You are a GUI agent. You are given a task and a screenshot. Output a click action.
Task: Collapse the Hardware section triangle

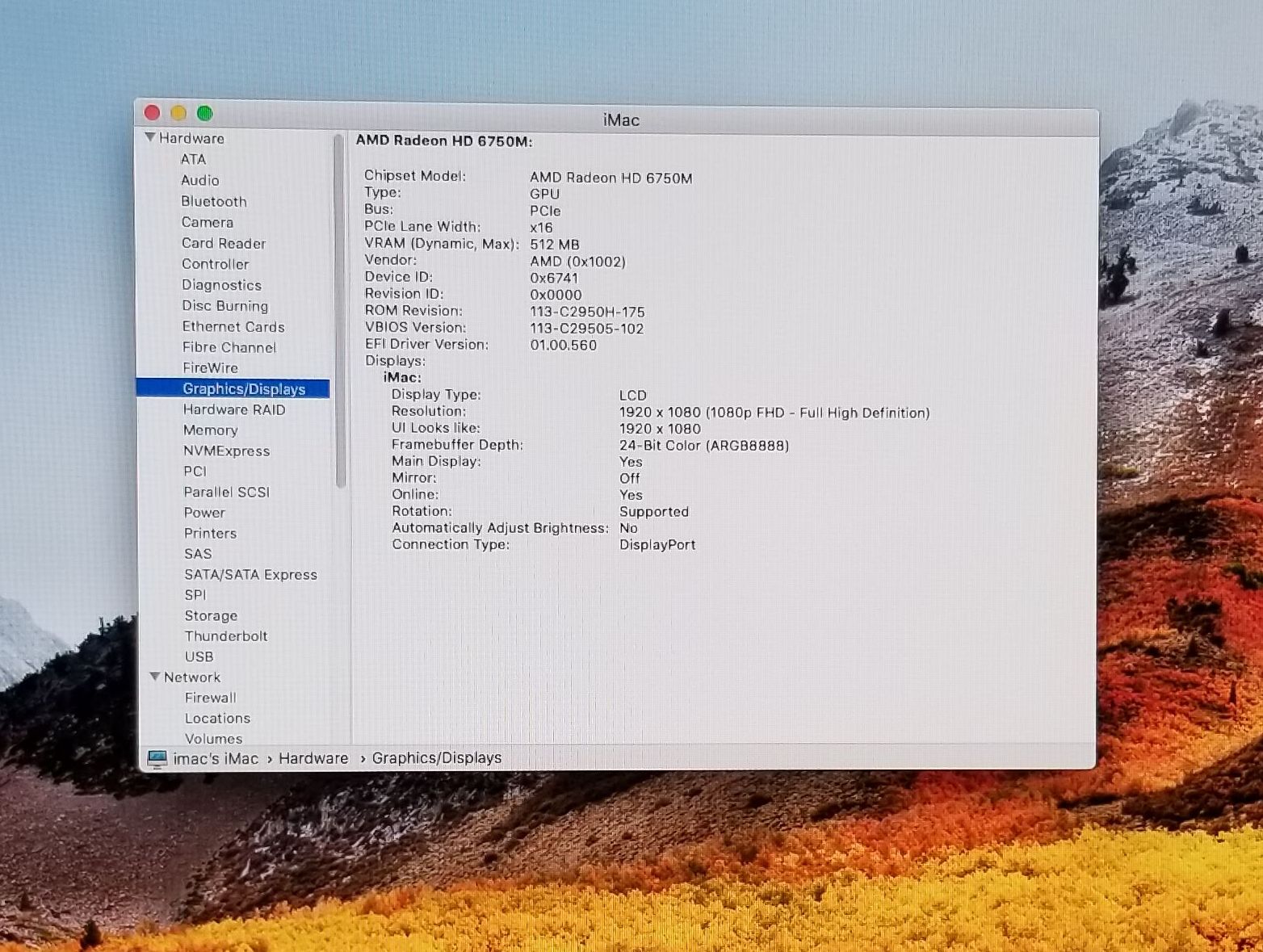[x=149, y=138]
